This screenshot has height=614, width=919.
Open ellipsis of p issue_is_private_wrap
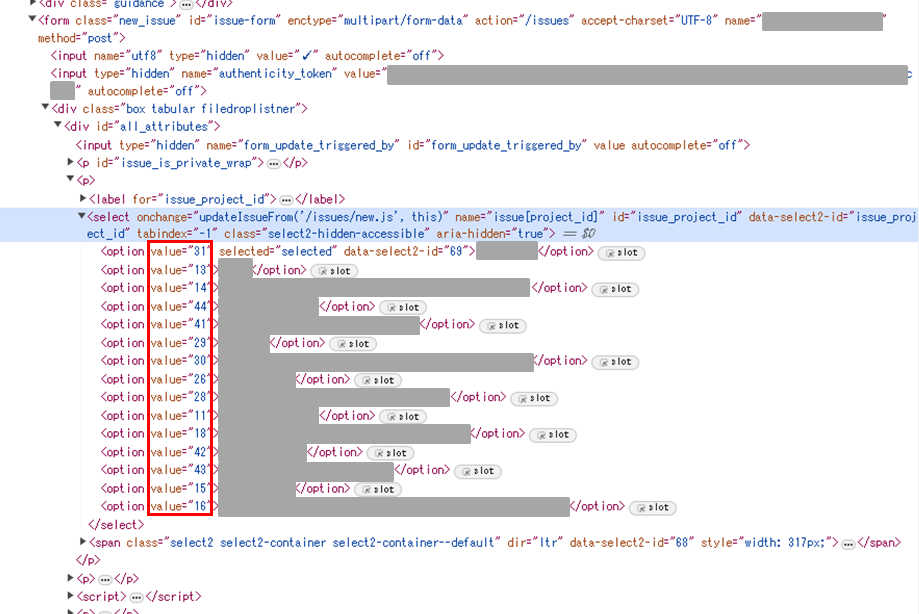click(x=274, y=164)
